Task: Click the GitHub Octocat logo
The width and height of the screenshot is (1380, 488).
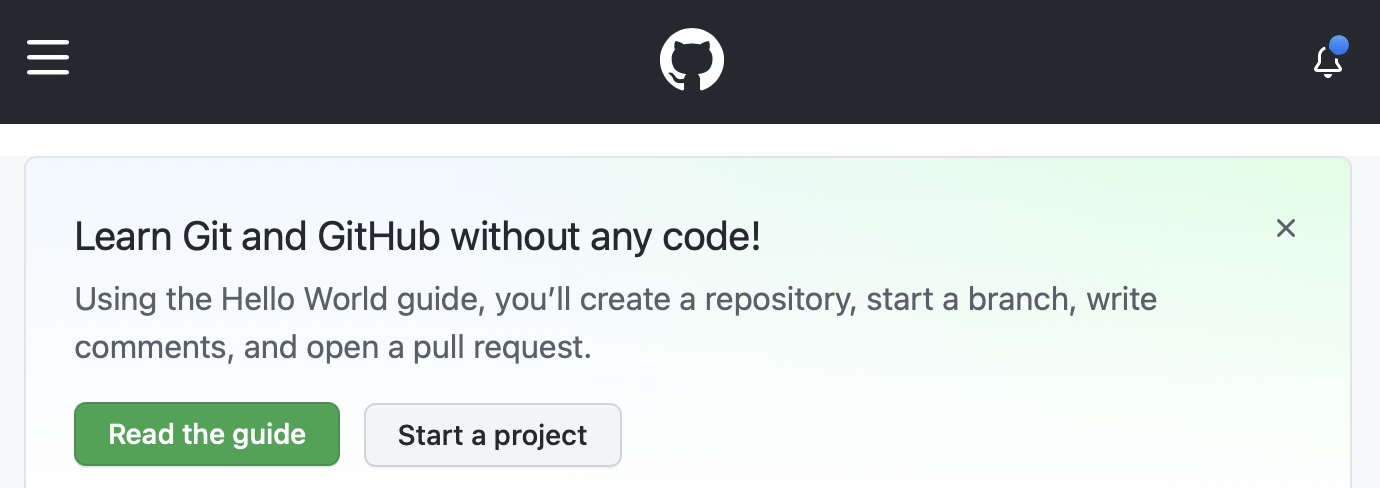Action: (x=691, y=60)
